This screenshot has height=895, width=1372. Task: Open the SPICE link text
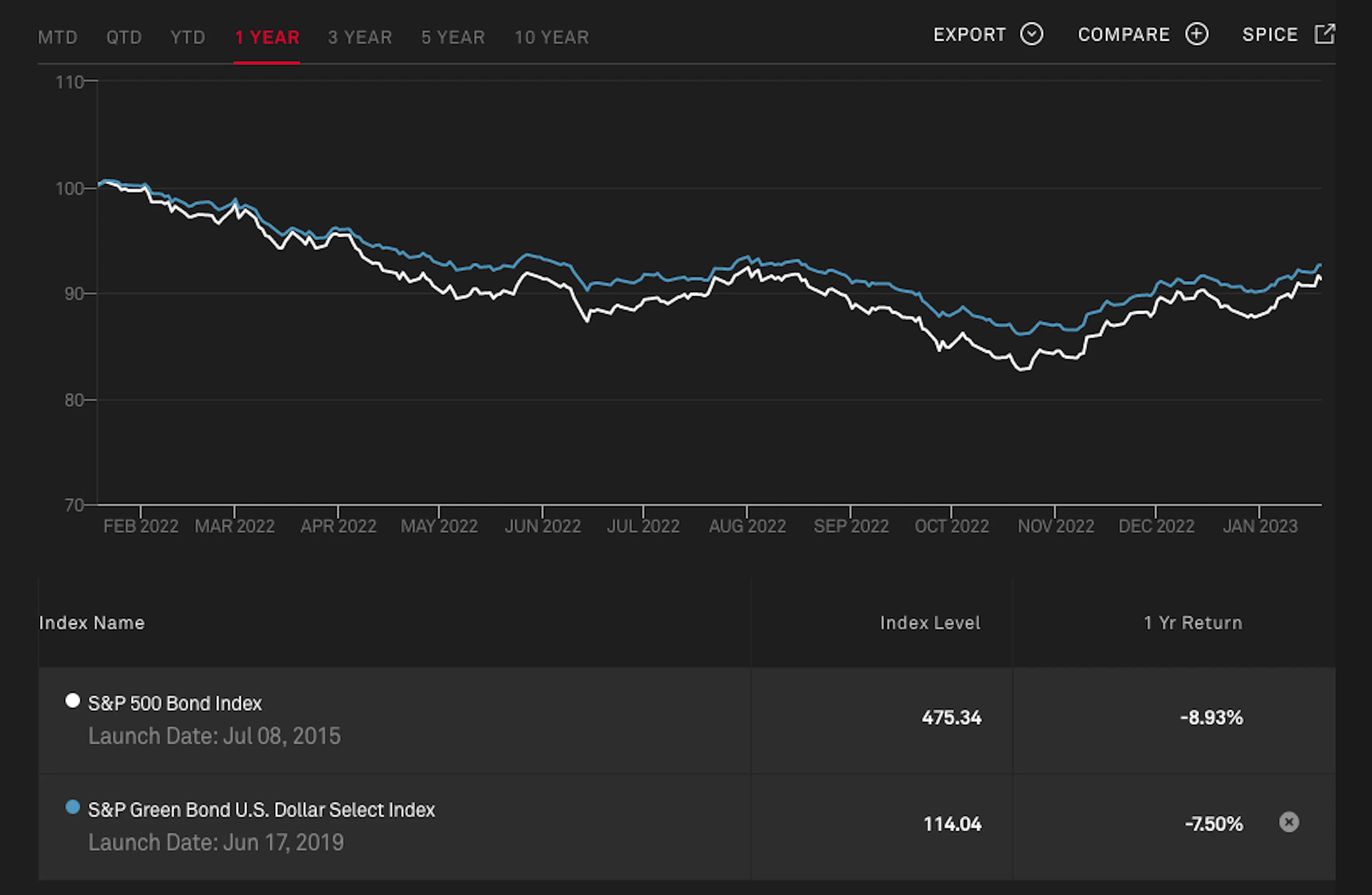[1270, 35]
